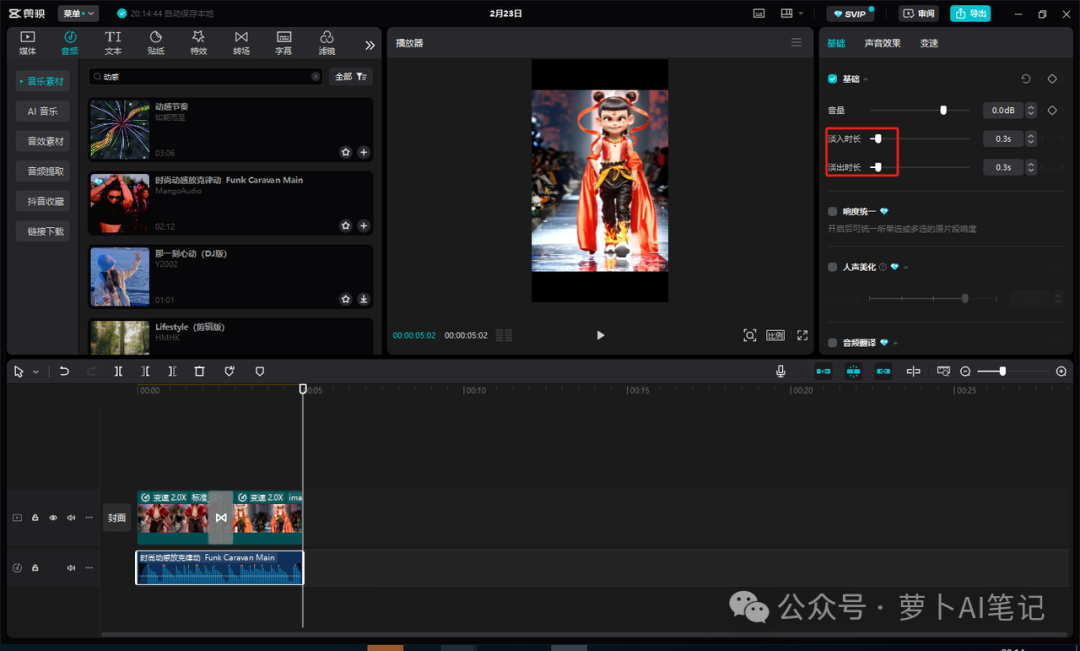Start voice recording with microphone icon
This screenshot has width=1080, height=651.
(x=780, y=371)
